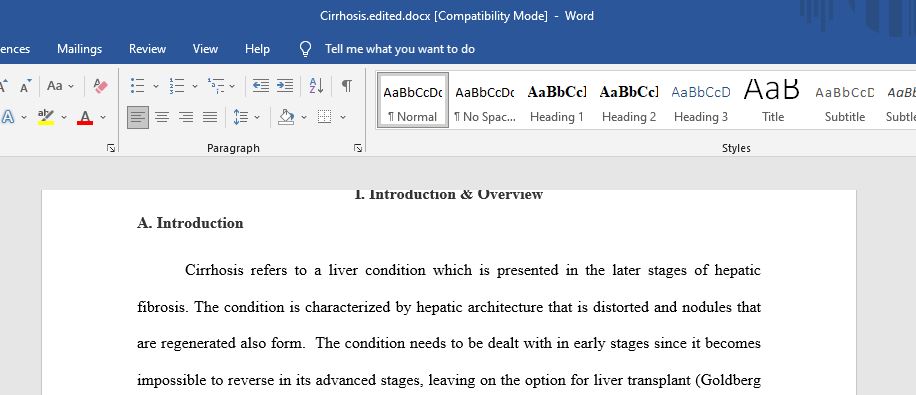The height and width of the screenshot is (395, 916).
Task: Open the Paragraph settings dialog launcher
Action: pyautogui.click(x=358, y=149)
